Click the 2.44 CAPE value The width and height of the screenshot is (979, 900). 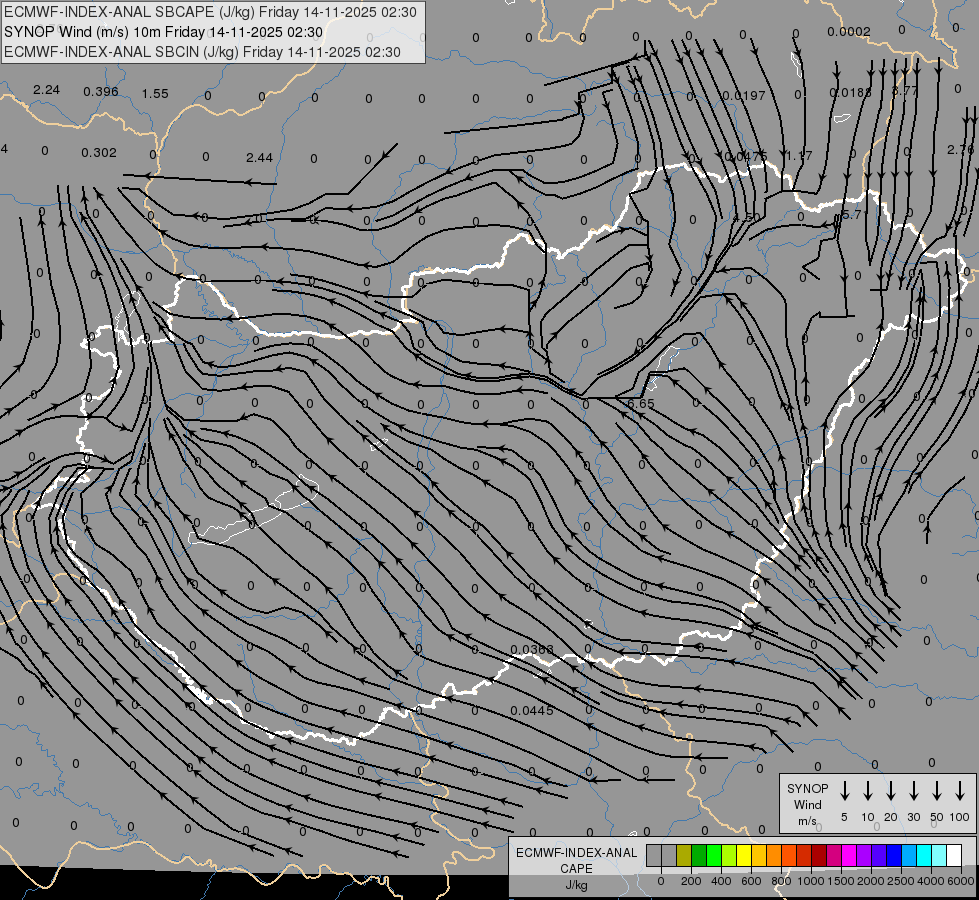[x=259, y=157]
